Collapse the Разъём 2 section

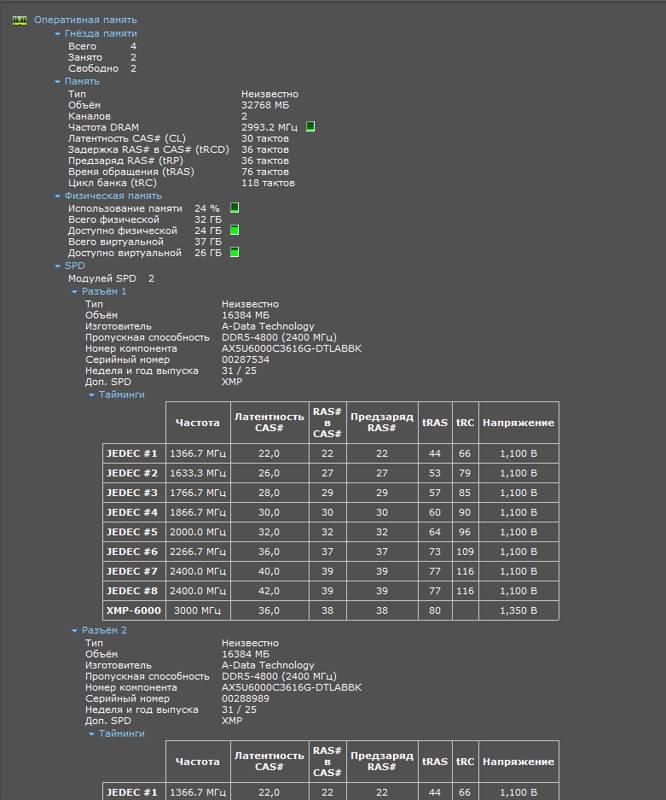tap(75, 631)
